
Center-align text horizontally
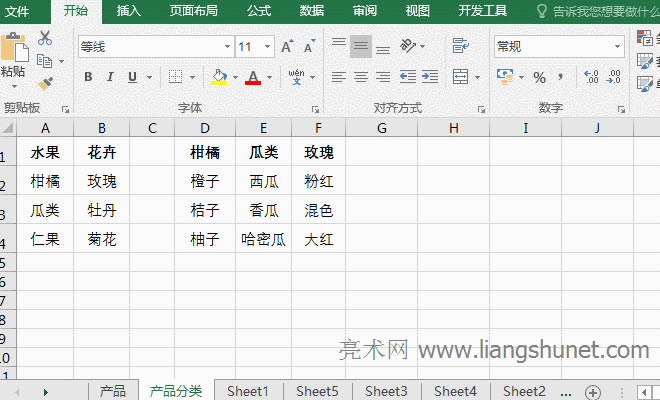361,77
